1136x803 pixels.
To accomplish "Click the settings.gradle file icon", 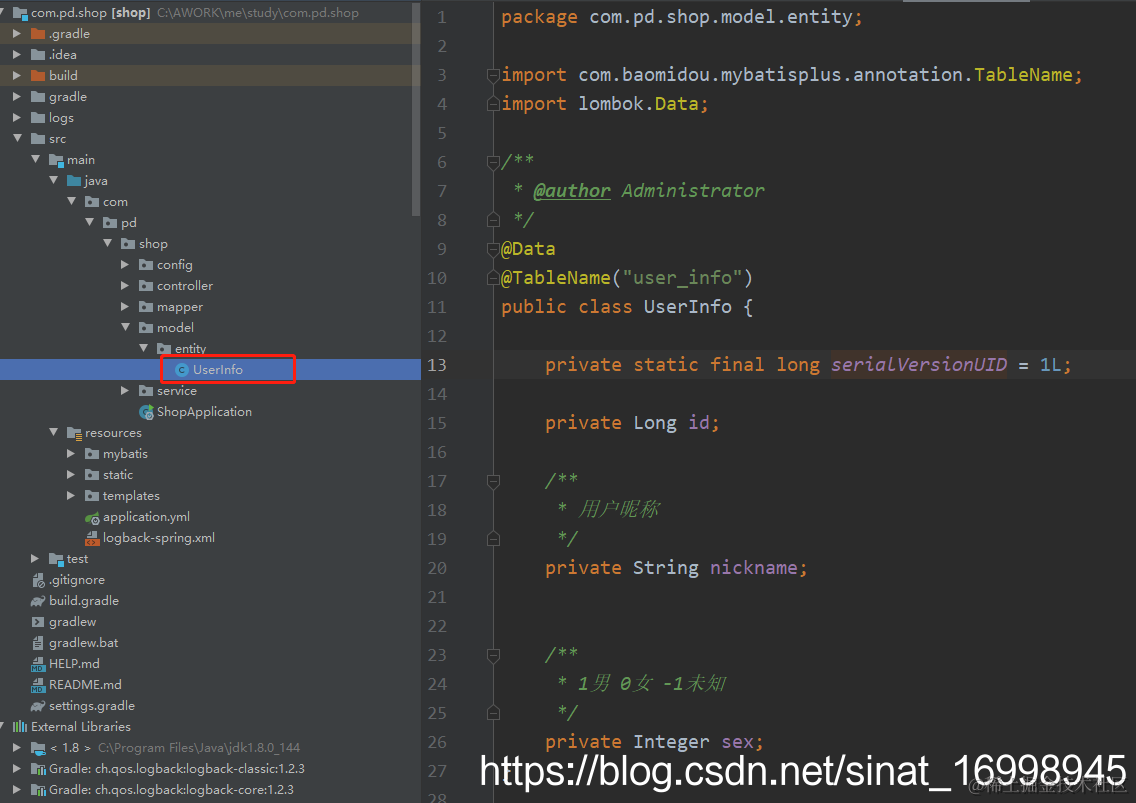I will pyautogui.click(x=38, y=706).
